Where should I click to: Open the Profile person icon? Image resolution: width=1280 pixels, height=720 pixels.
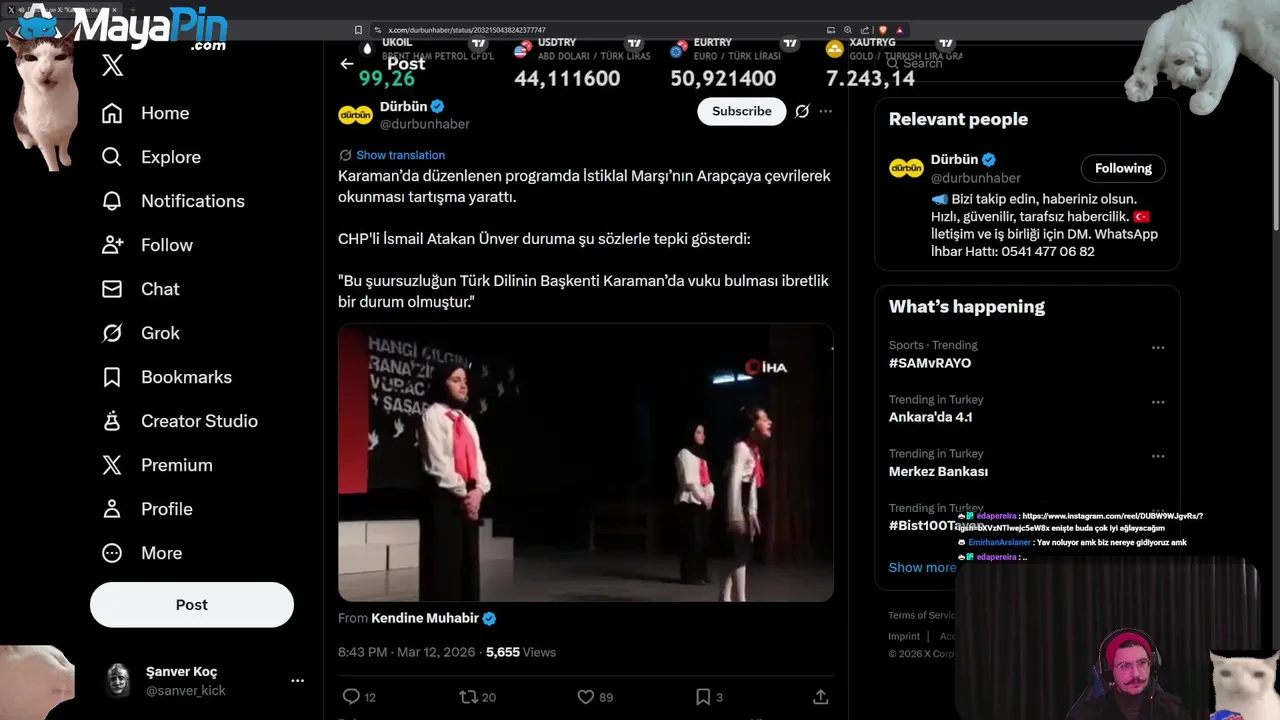(x=112, y=509)
